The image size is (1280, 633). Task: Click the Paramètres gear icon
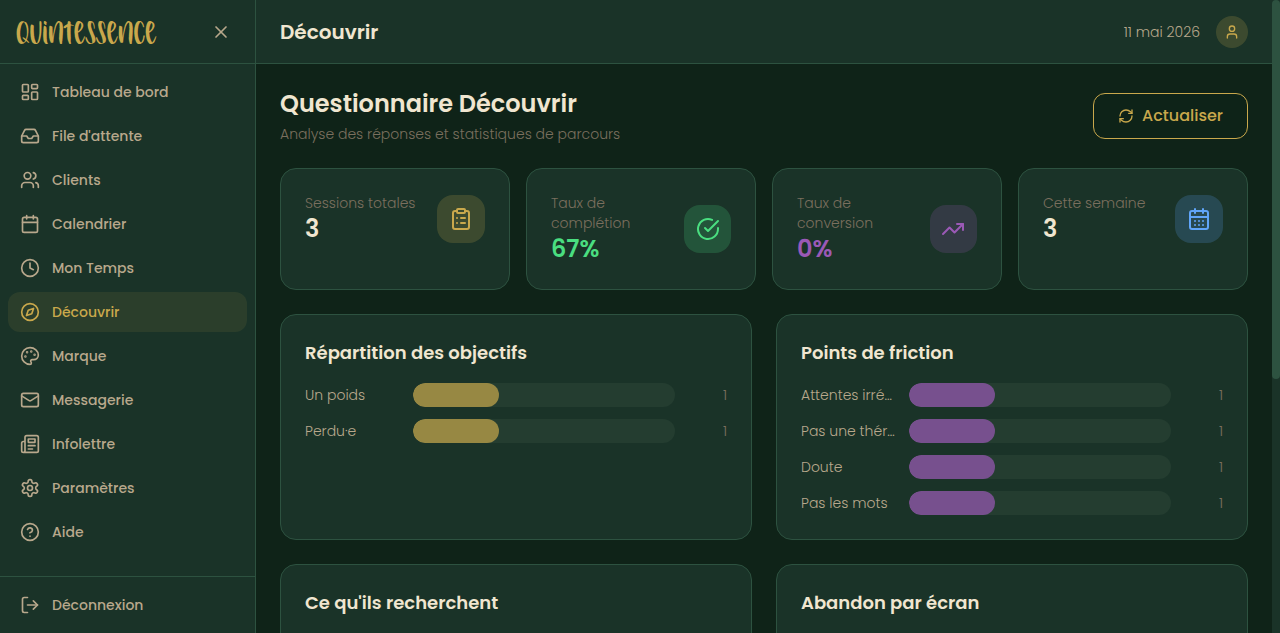point(30,488)
